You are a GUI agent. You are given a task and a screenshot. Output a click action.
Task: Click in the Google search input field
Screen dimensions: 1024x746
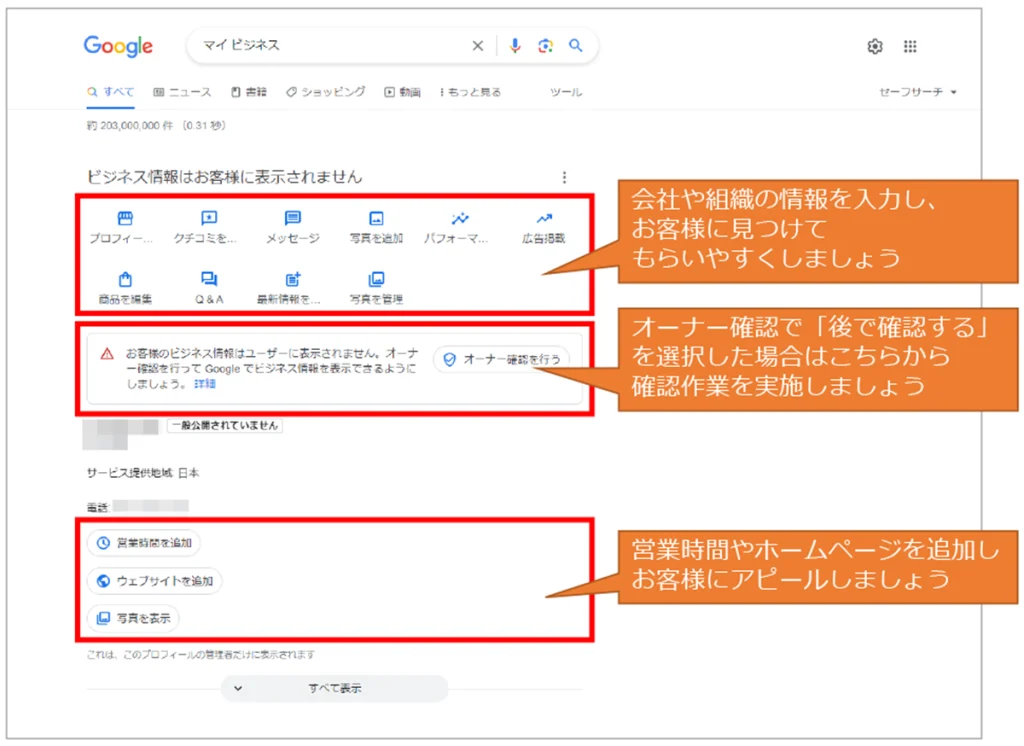coord(330,46)
